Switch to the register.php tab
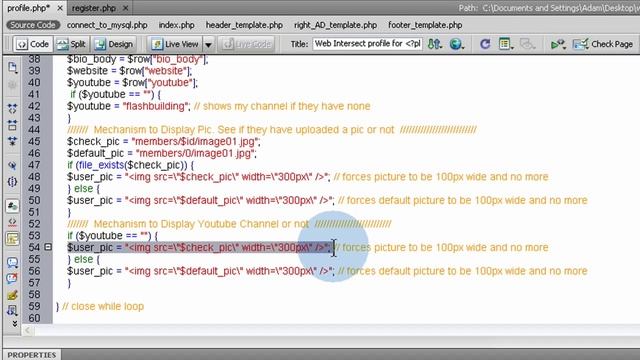640x360 pixels. coord(94,8)
